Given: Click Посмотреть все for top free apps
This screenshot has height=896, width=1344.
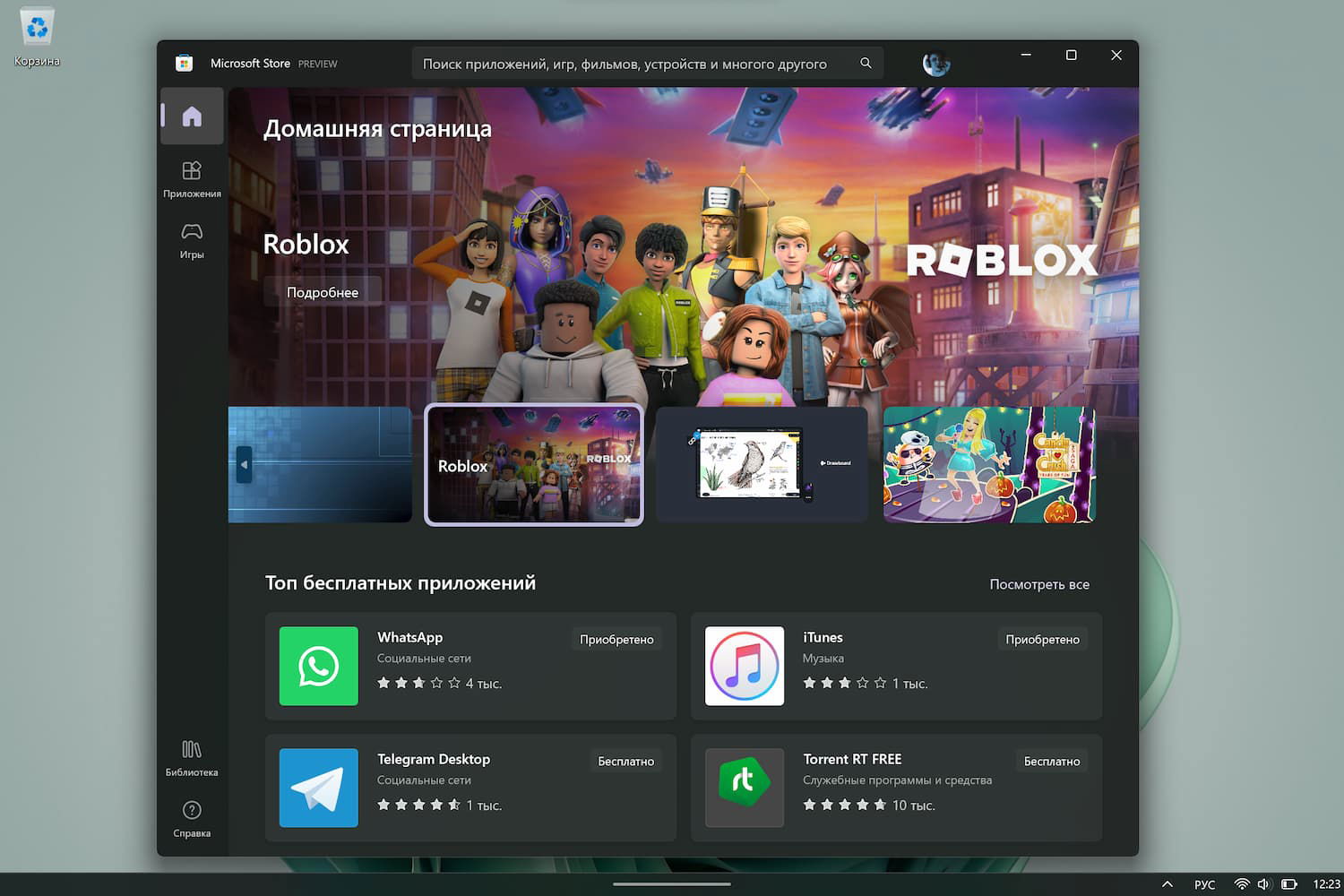Looking at the screenshot, I should point(1039,584).
